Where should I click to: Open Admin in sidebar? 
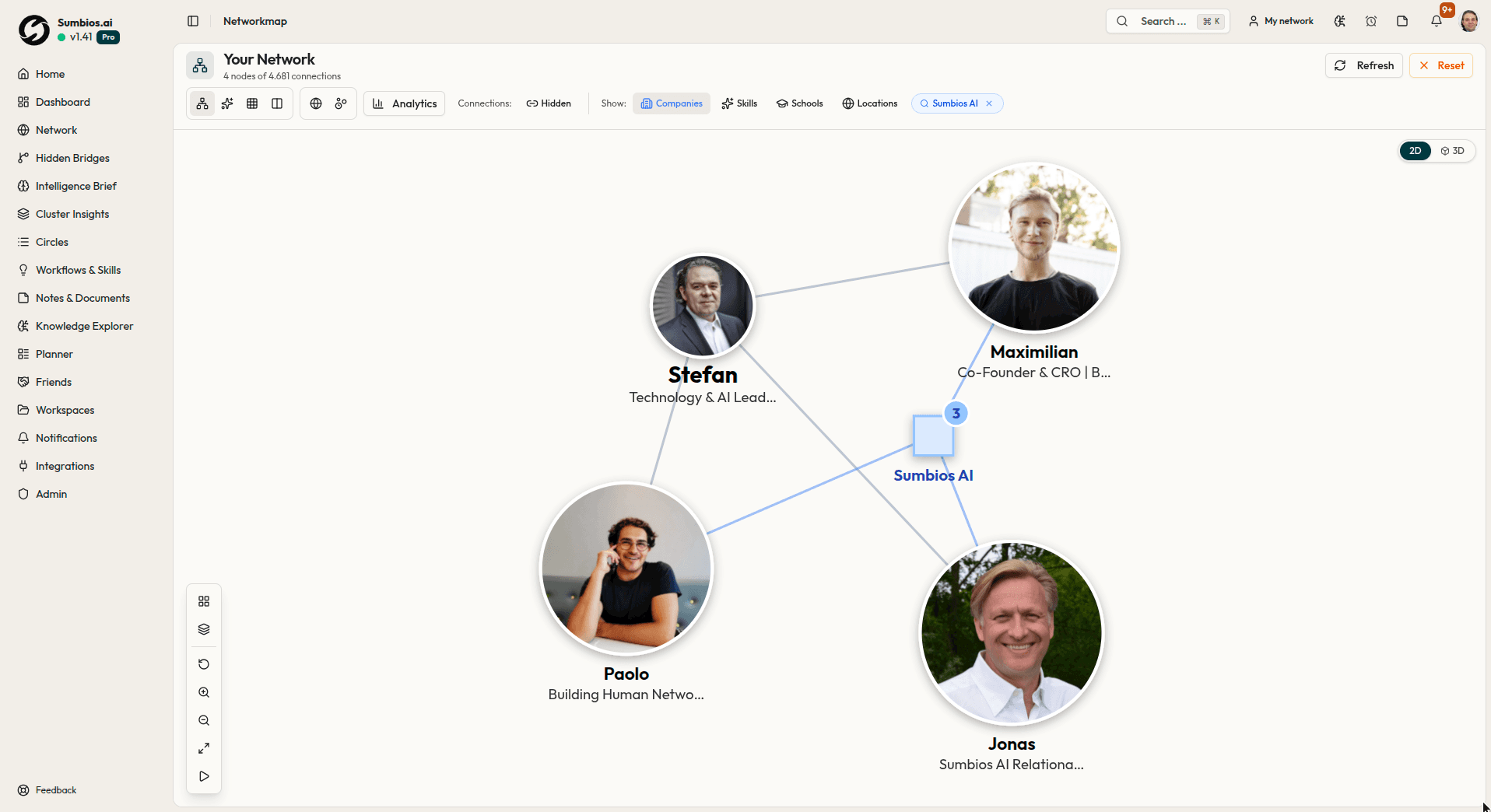point(51,494)
